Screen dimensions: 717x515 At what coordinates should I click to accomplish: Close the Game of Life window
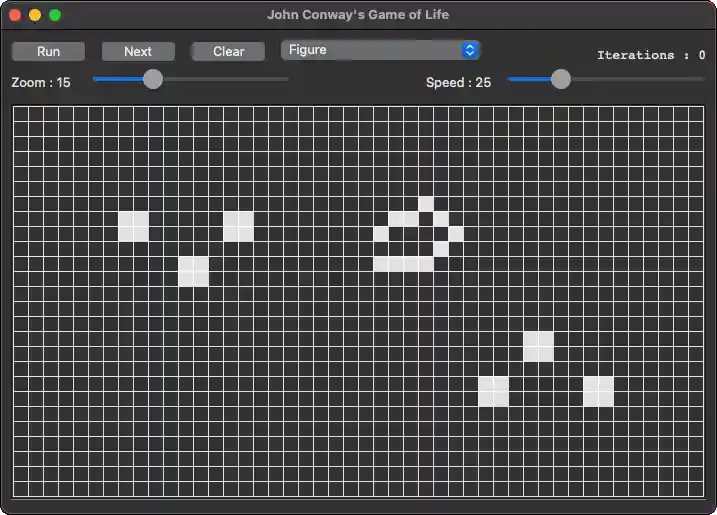[x=15, y=15]
